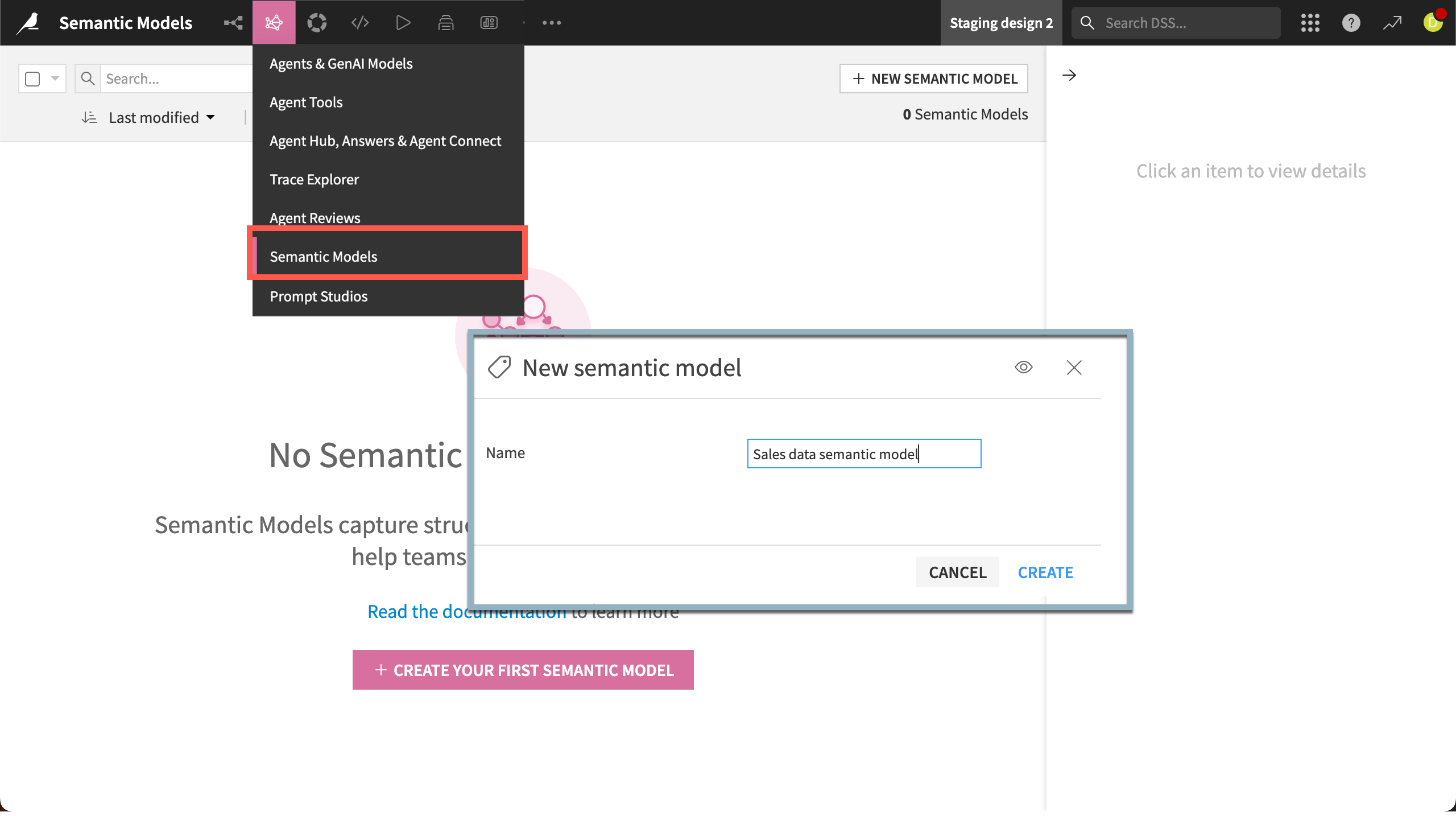The image size is (1456, 816).
Task: Click the code notebooks </> icon
Action: (x=359, y=23)
